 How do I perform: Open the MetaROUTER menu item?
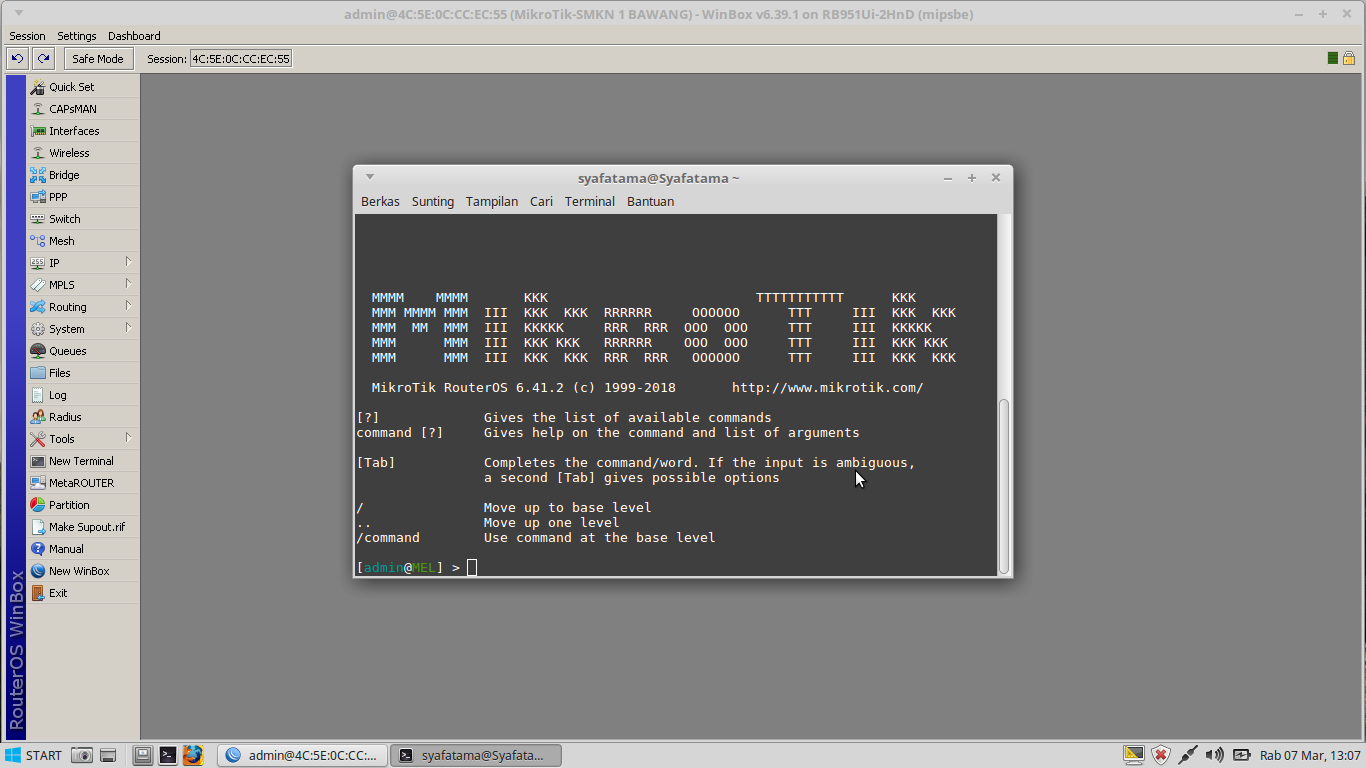tap(83, 483)
